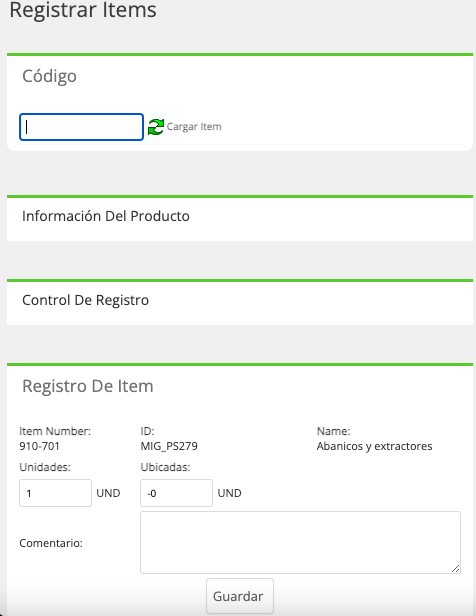The width and height of the screenshot is (476, 616).
Task: Click the Comentario: label
Action: (51, 543)
